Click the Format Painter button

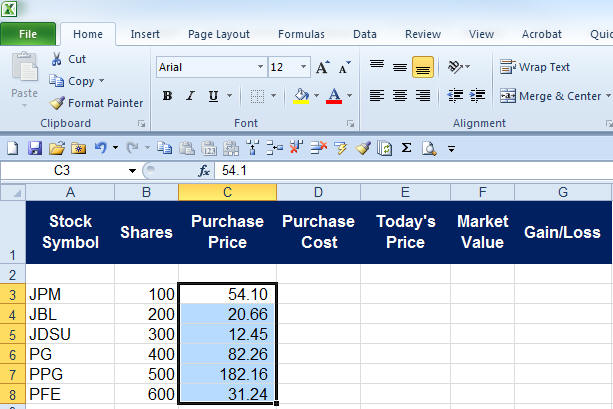click(97, 103)
